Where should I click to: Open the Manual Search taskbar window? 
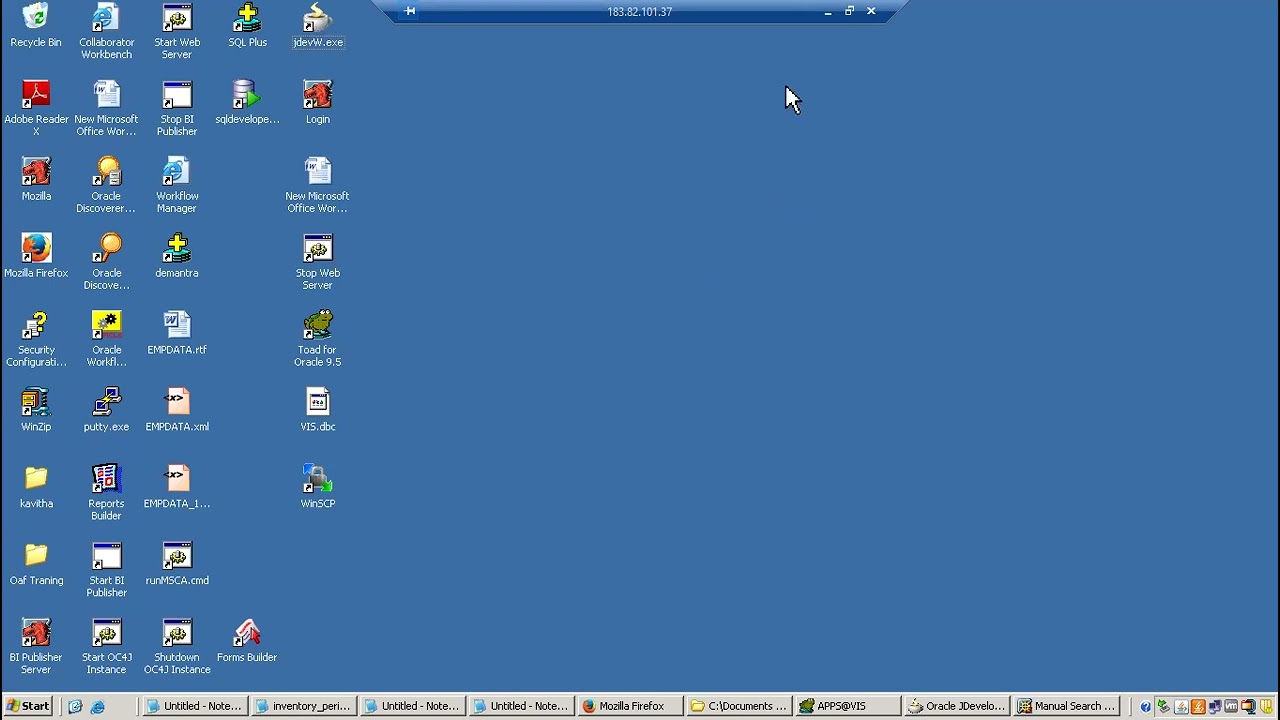pos(1066,706)
